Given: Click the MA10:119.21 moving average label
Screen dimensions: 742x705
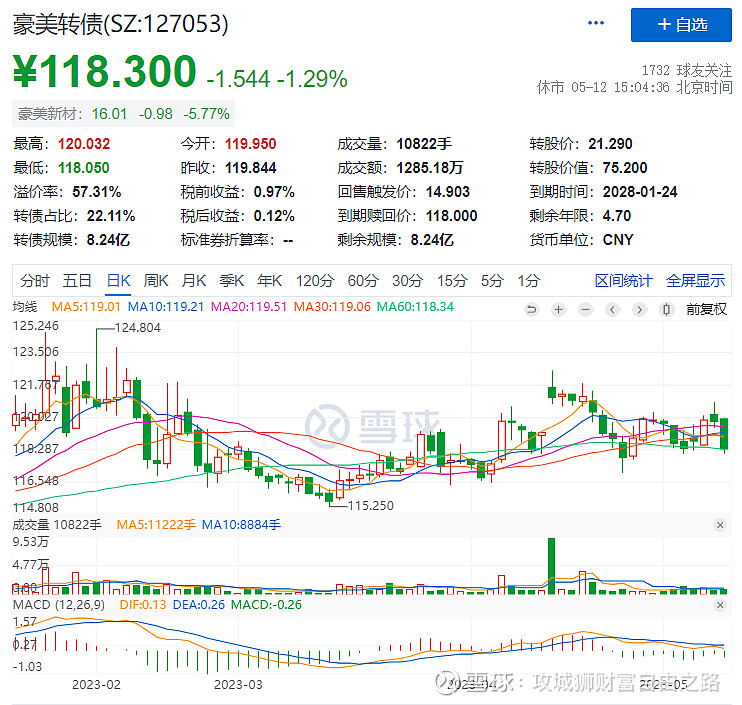Looking at the screenshot, I should point(166,307).
